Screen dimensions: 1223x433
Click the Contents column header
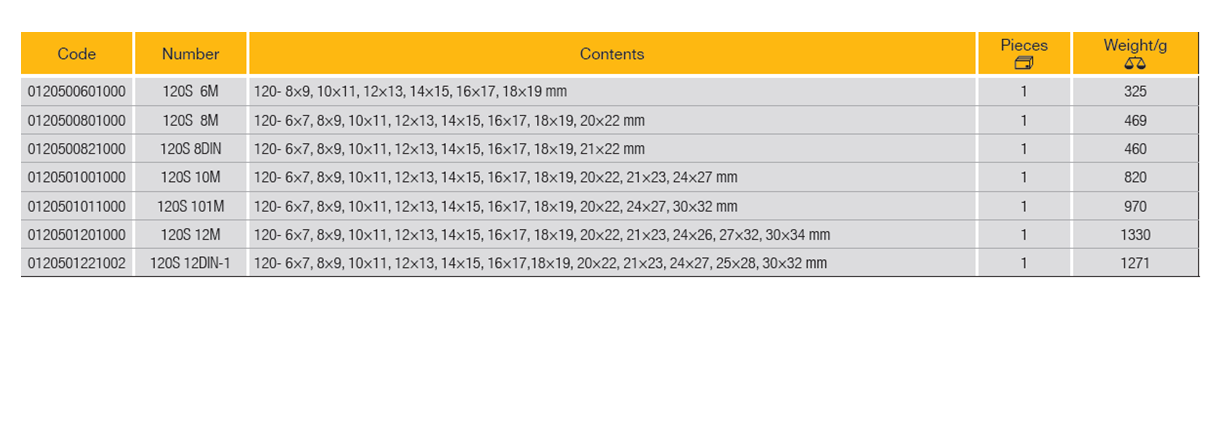[611, 54]
